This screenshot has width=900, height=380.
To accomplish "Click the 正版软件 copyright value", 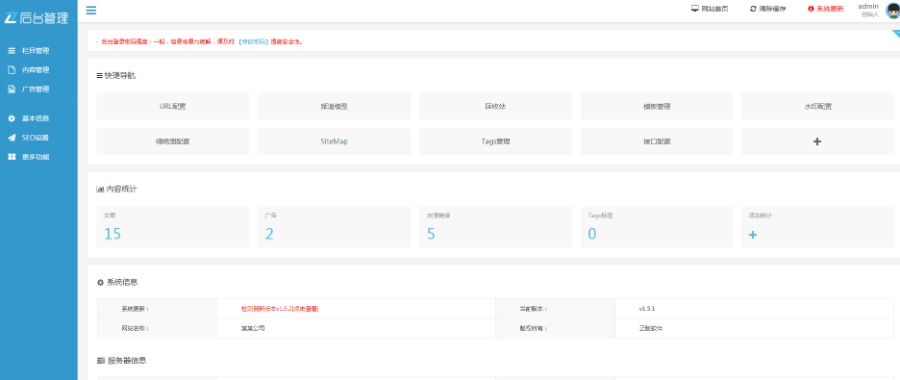I will pyautogui.click(x=651, y=329).
